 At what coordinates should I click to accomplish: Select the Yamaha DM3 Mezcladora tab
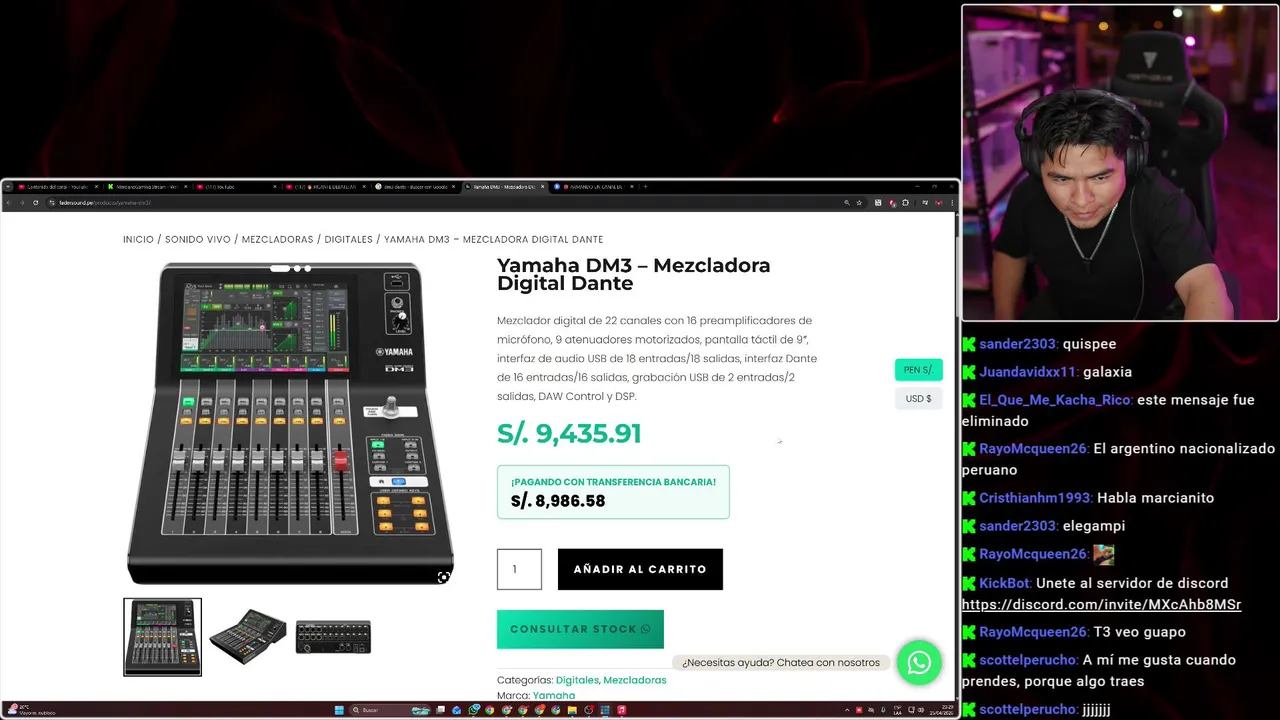pos(503,187)
